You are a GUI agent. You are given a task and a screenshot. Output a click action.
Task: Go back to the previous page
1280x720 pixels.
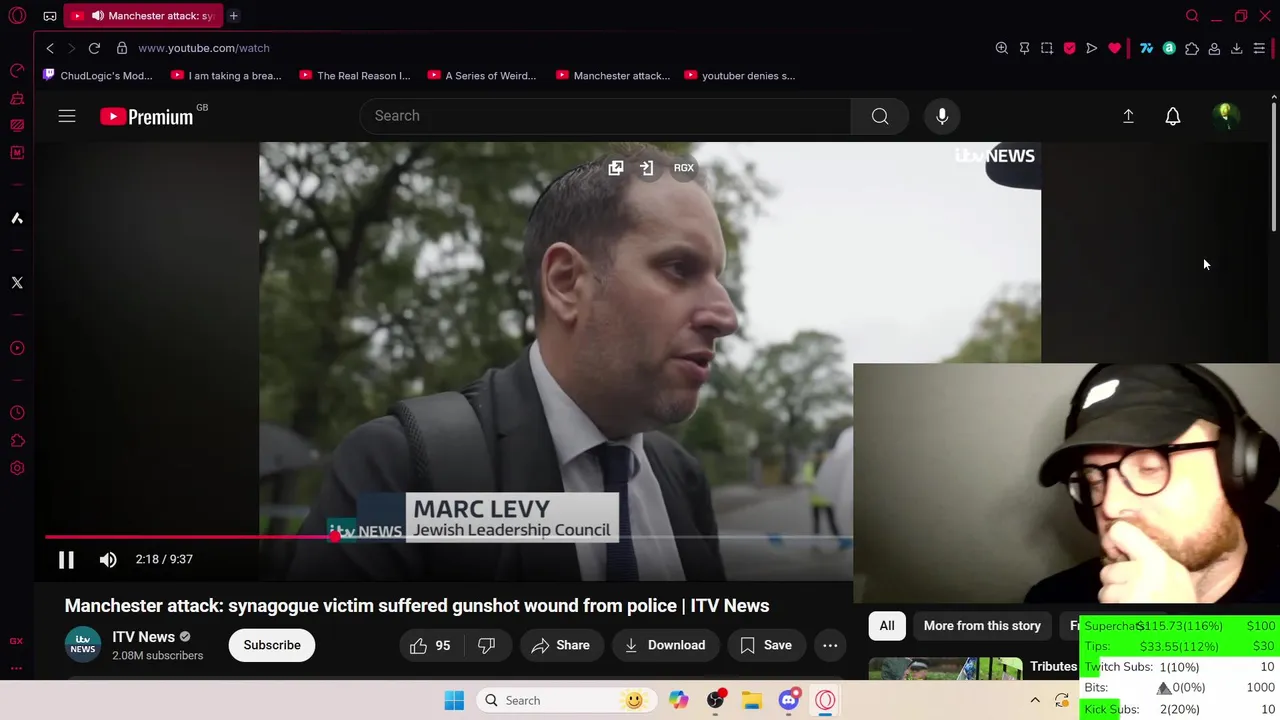[50, 48]
